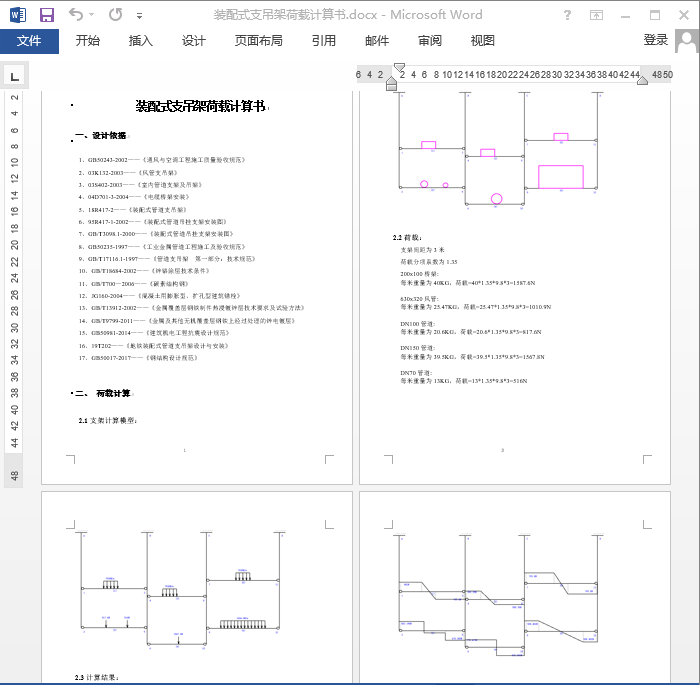This screenshot has width=700, height=685.
Task: Open the 文件 (File) menu
Action: pos(29,41)
